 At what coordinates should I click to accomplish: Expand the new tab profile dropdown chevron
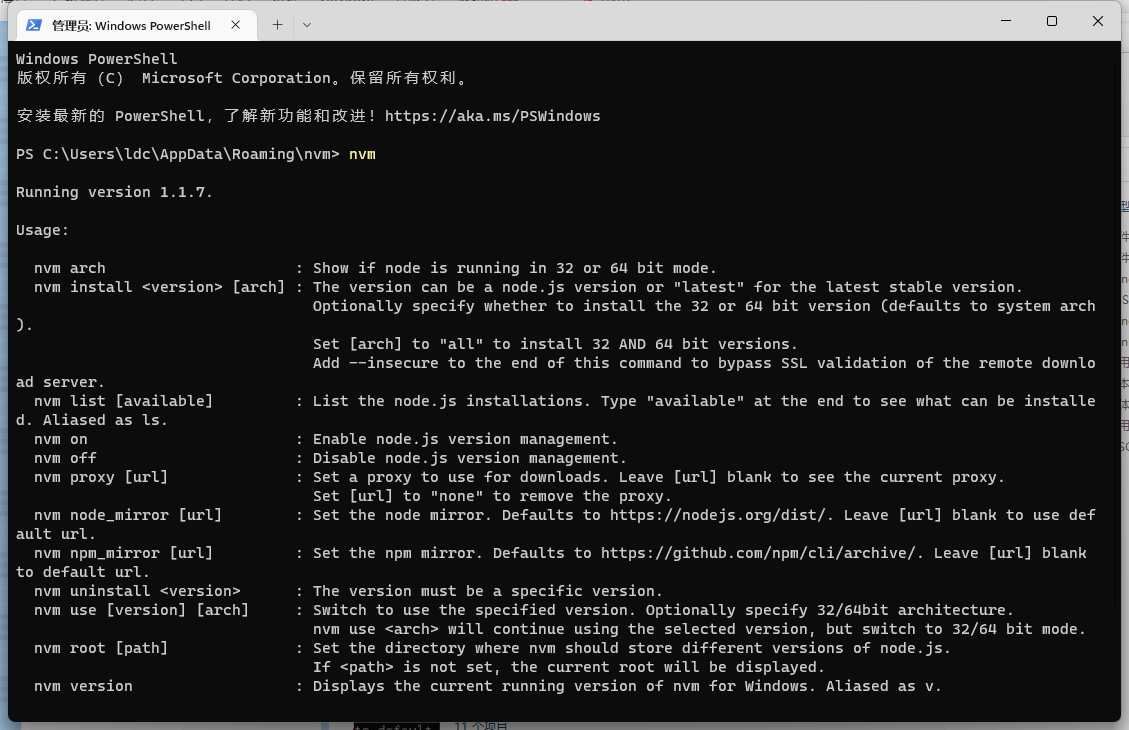(307, 24)
